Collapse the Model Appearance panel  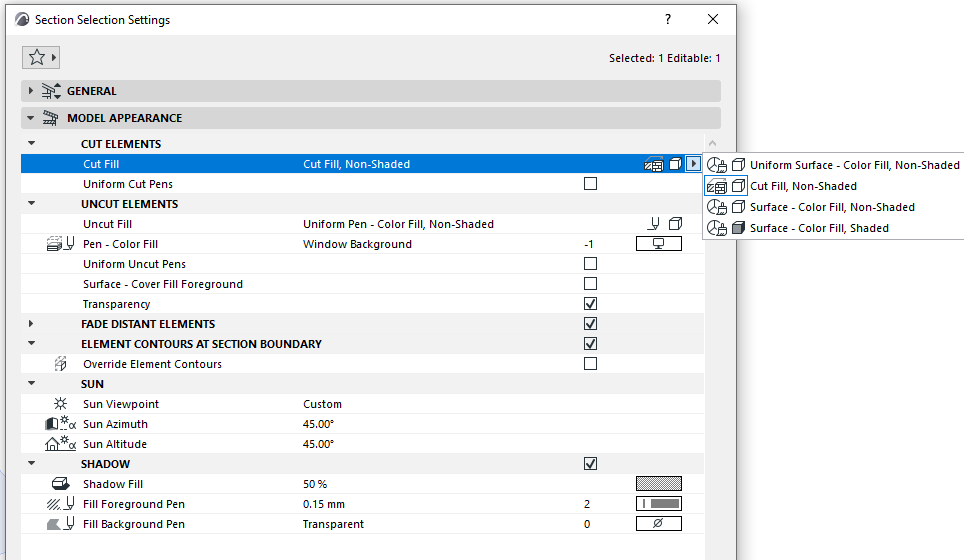[x=31, y=118]
